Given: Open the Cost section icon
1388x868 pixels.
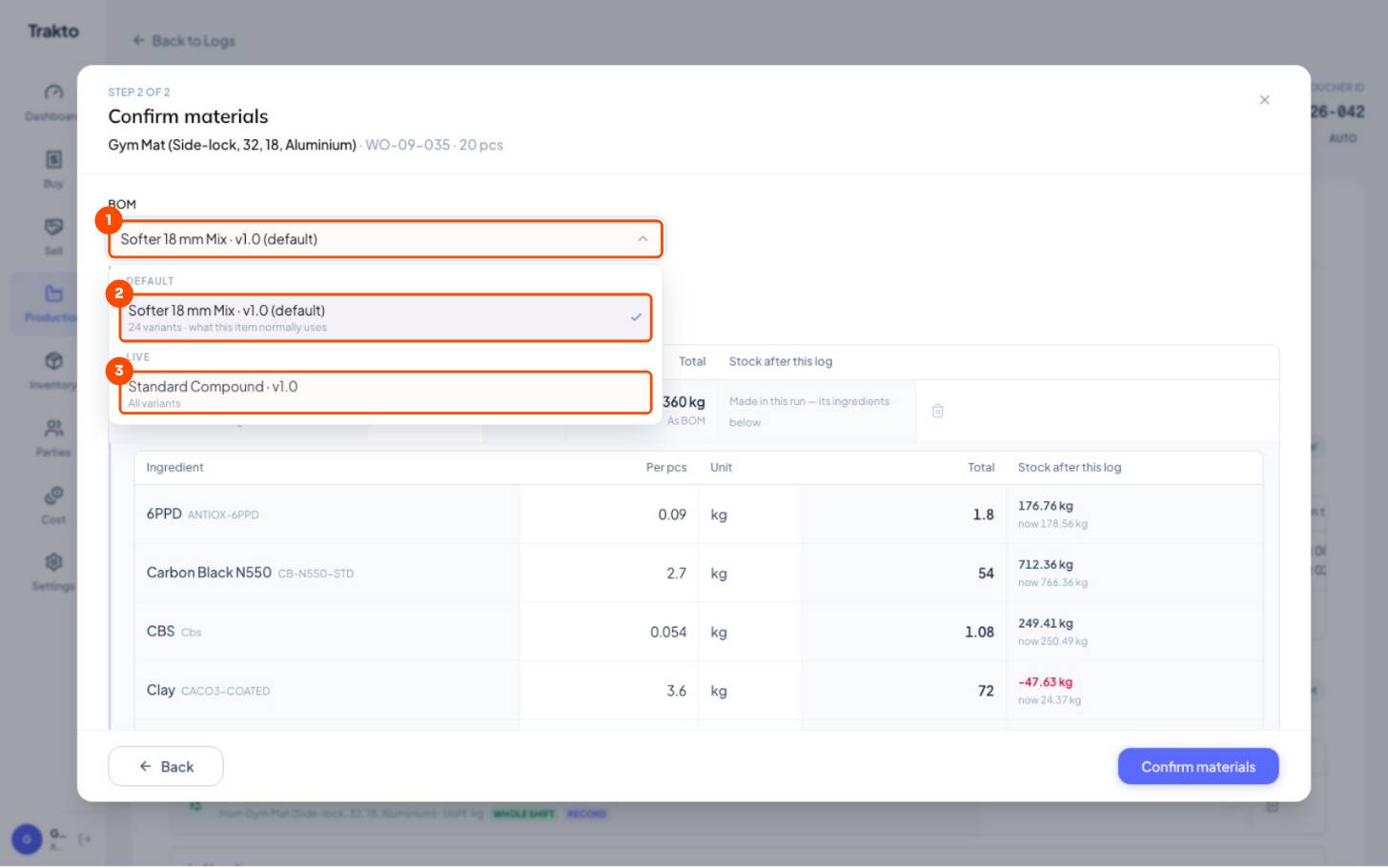Looking at the screenshot, I should point(53,495).
